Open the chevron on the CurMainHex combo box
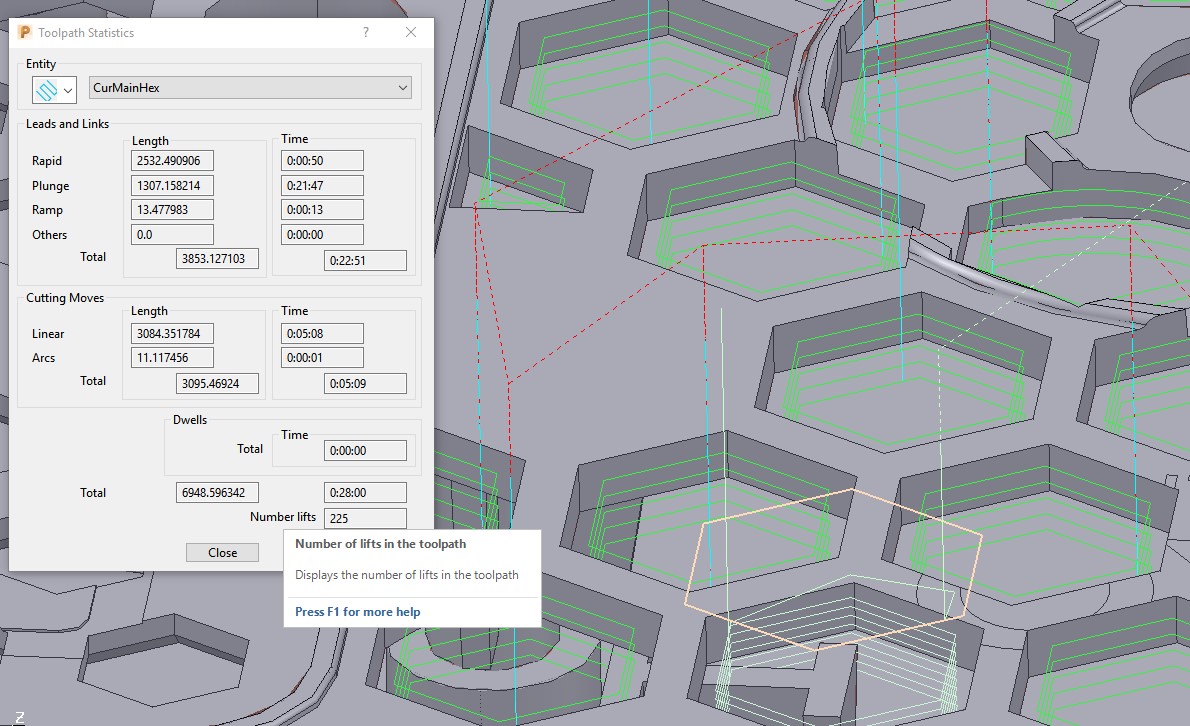 coord(404,87)
